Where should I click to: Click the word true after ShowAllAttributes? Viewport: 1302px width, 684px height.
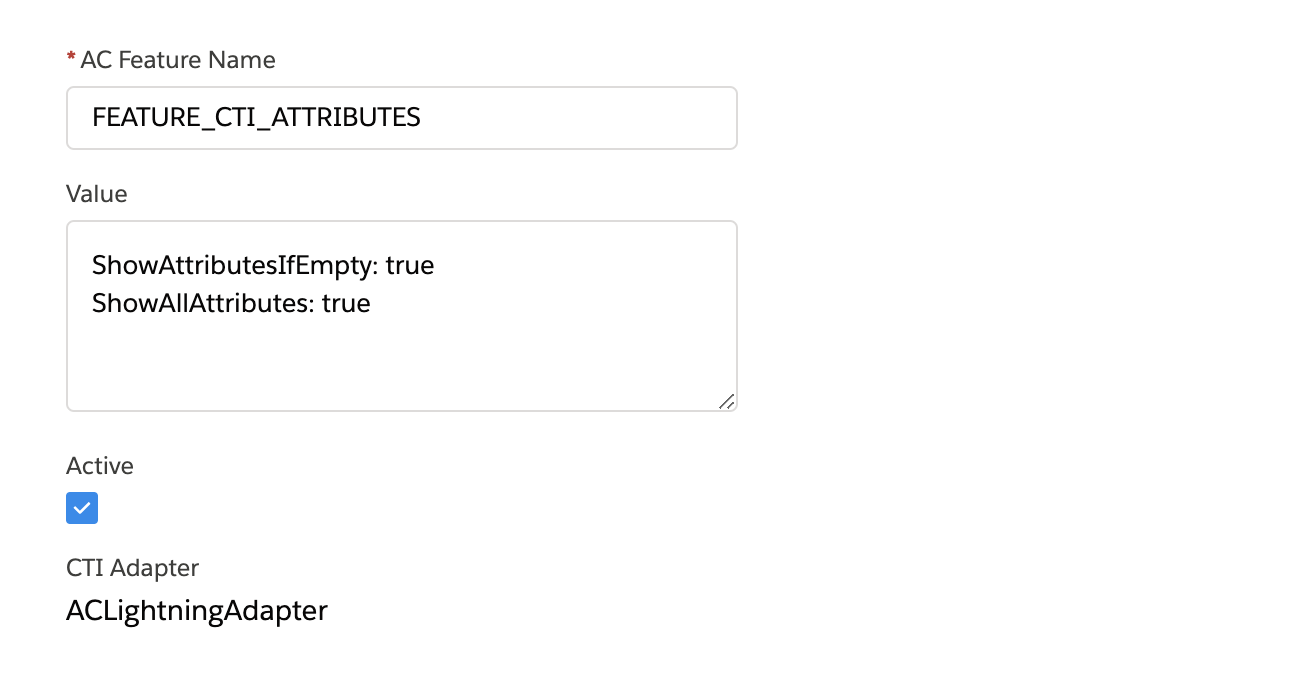coord(346,303)
